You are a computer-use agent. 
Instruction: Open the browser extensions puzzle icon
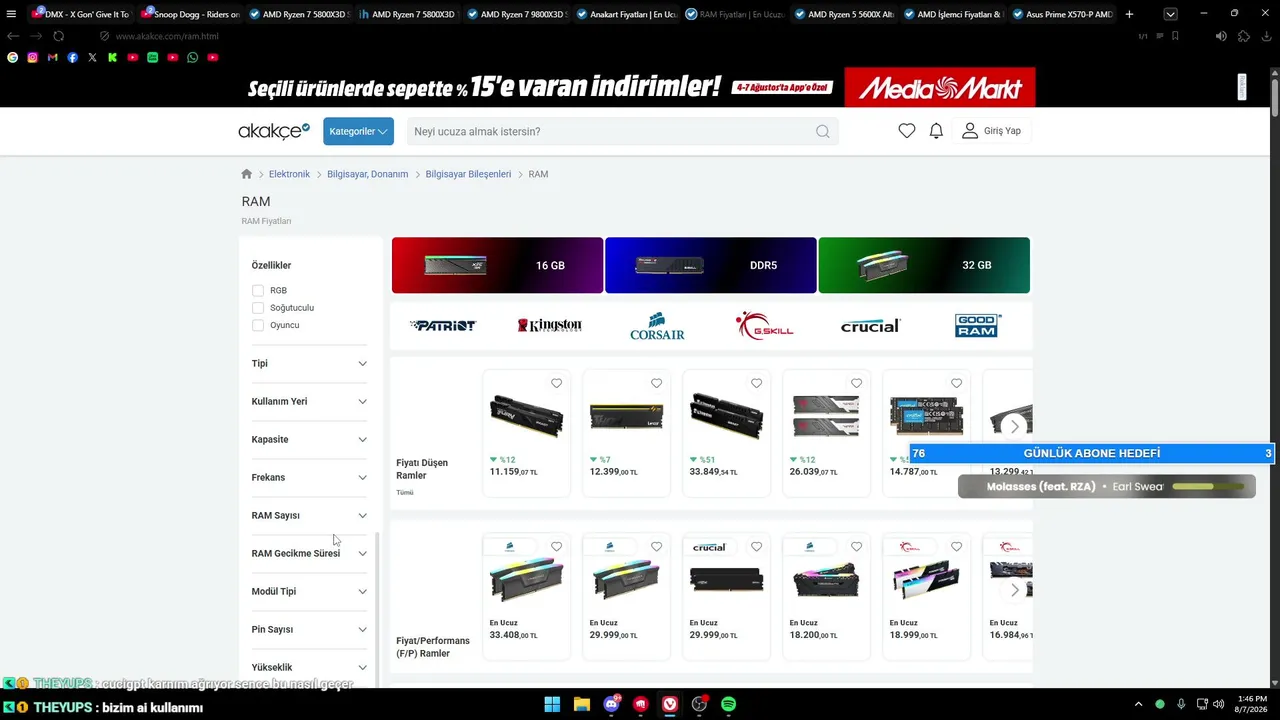click(x=1243, y=36)
